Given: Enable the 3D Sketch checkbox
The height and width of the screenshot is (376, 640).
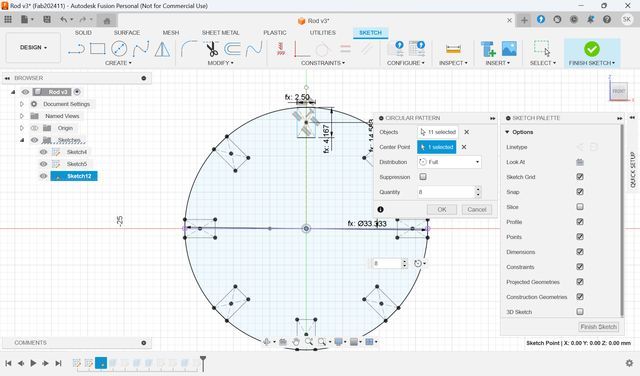Looking at the screenshot, I should (580, 312).
